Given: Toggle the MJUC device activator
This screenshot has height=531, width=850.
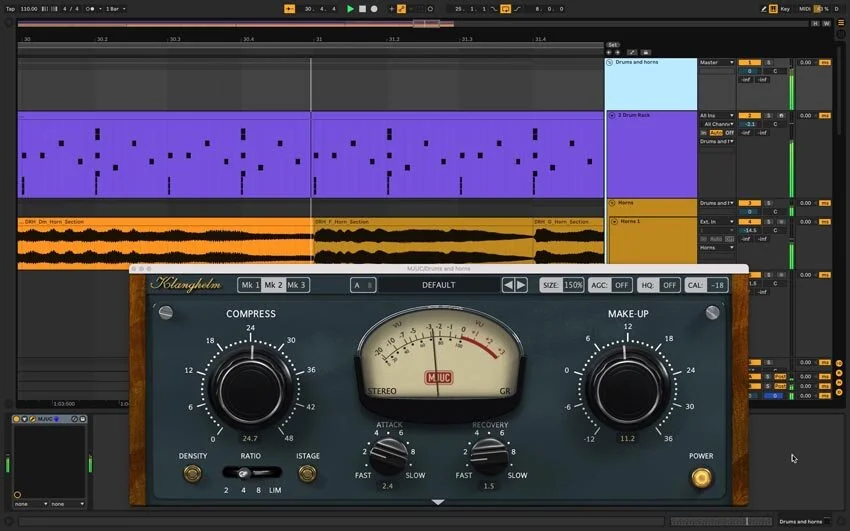Looking at the screenshot, I should click(x=16, y=419).
